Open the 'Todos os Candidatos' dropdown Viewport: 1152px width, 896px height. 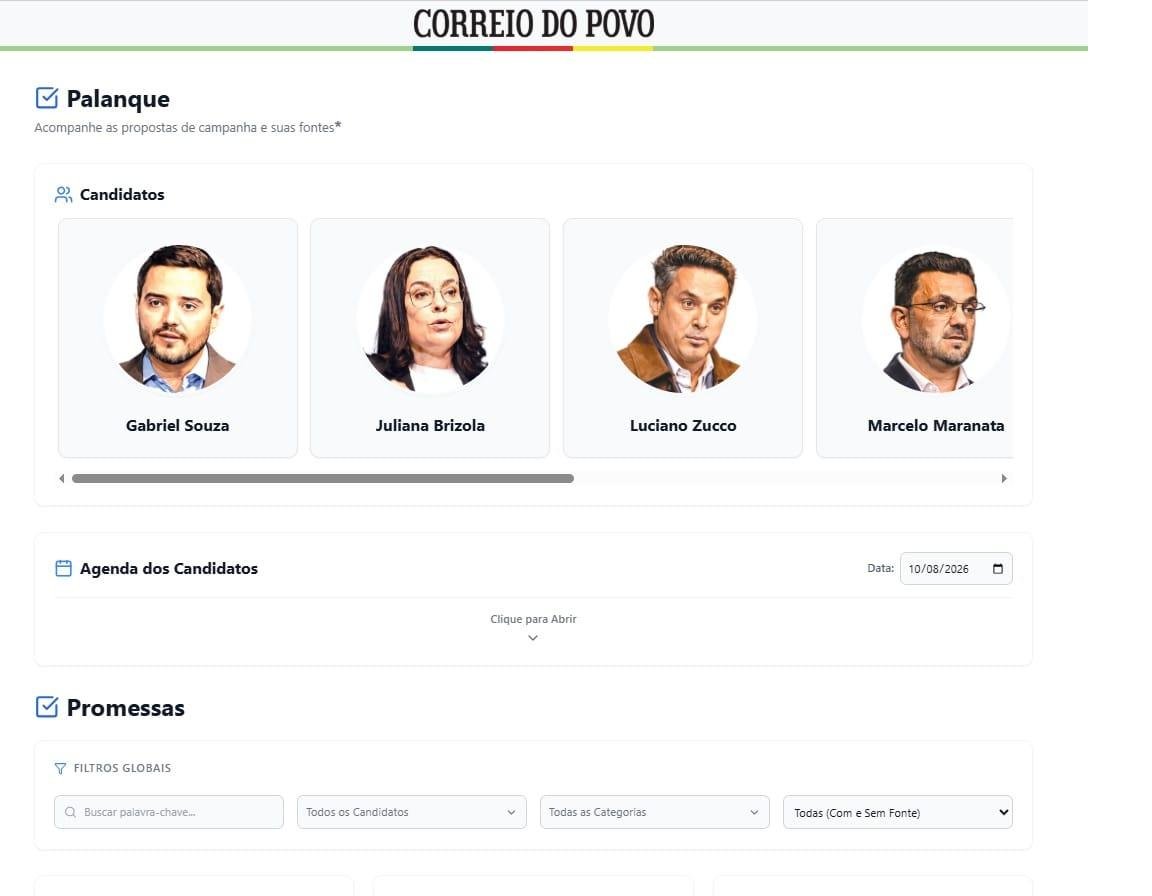click(411, 812)
